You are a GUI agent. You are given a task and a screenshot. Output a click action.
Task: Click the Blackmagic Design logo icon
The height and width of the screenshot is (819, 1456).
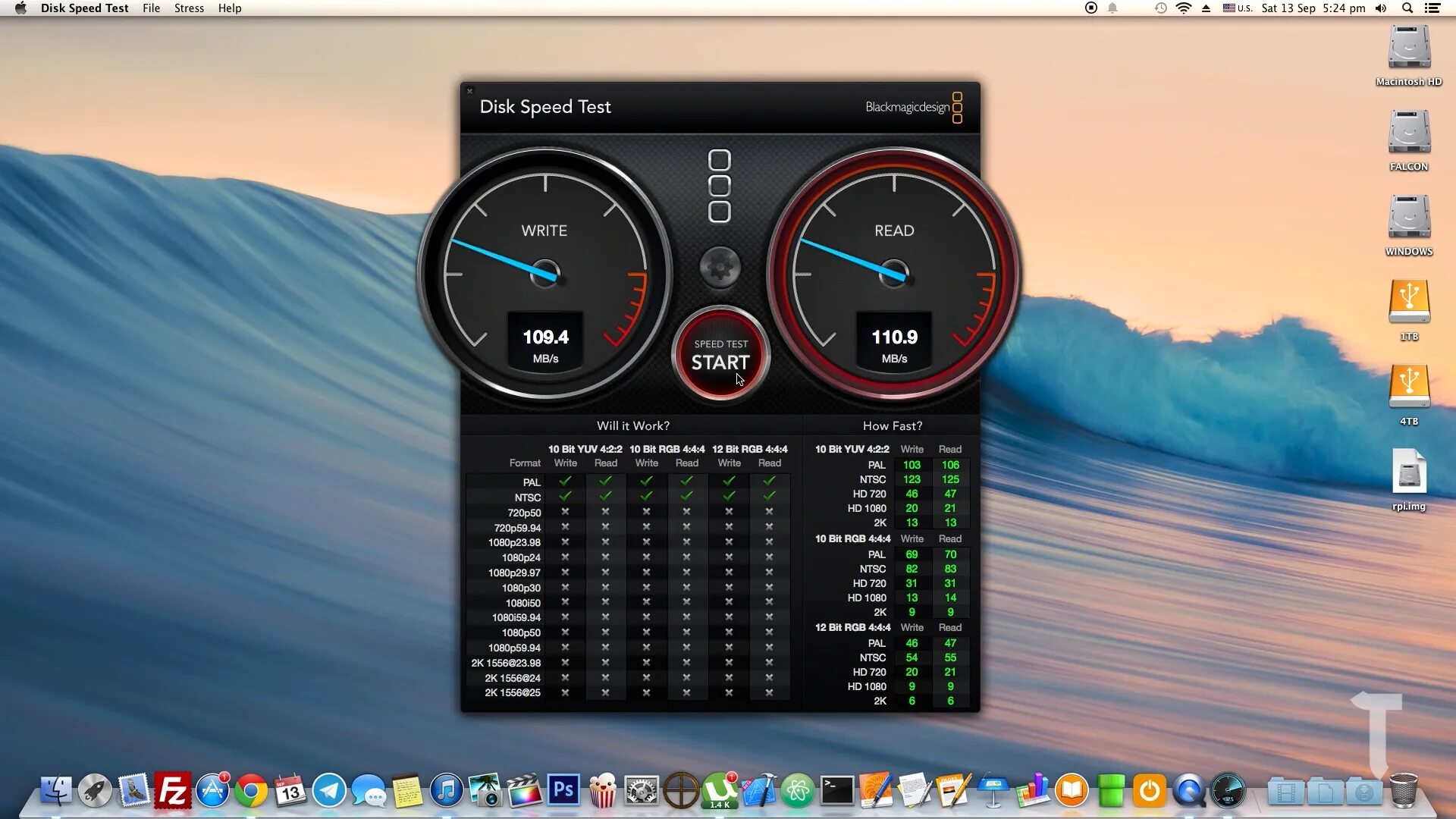tap(958, 107)
